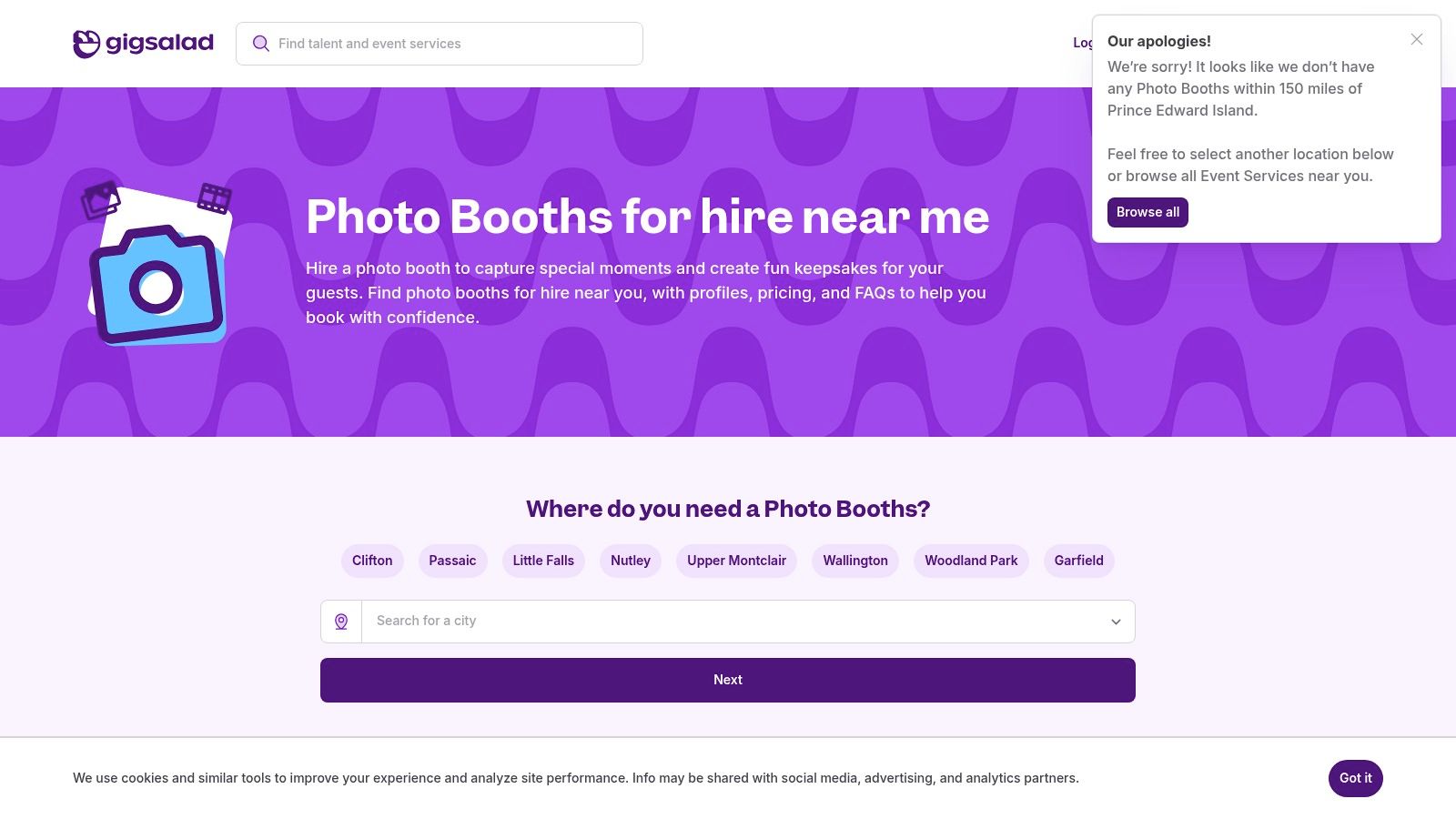Click the search magnifier icon
Viewport: 1456px width, 819px height.
261,44
